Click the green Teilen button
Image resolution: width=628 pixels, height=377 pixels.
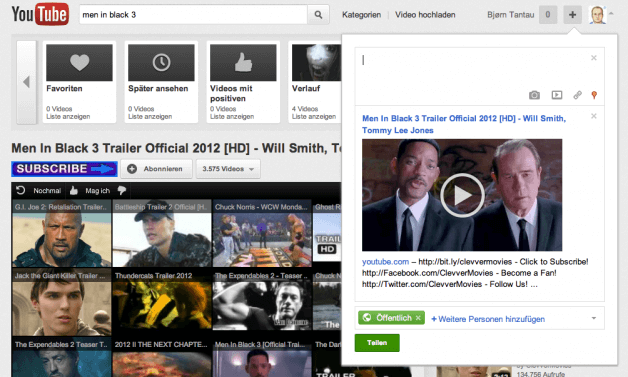(377, 343)
